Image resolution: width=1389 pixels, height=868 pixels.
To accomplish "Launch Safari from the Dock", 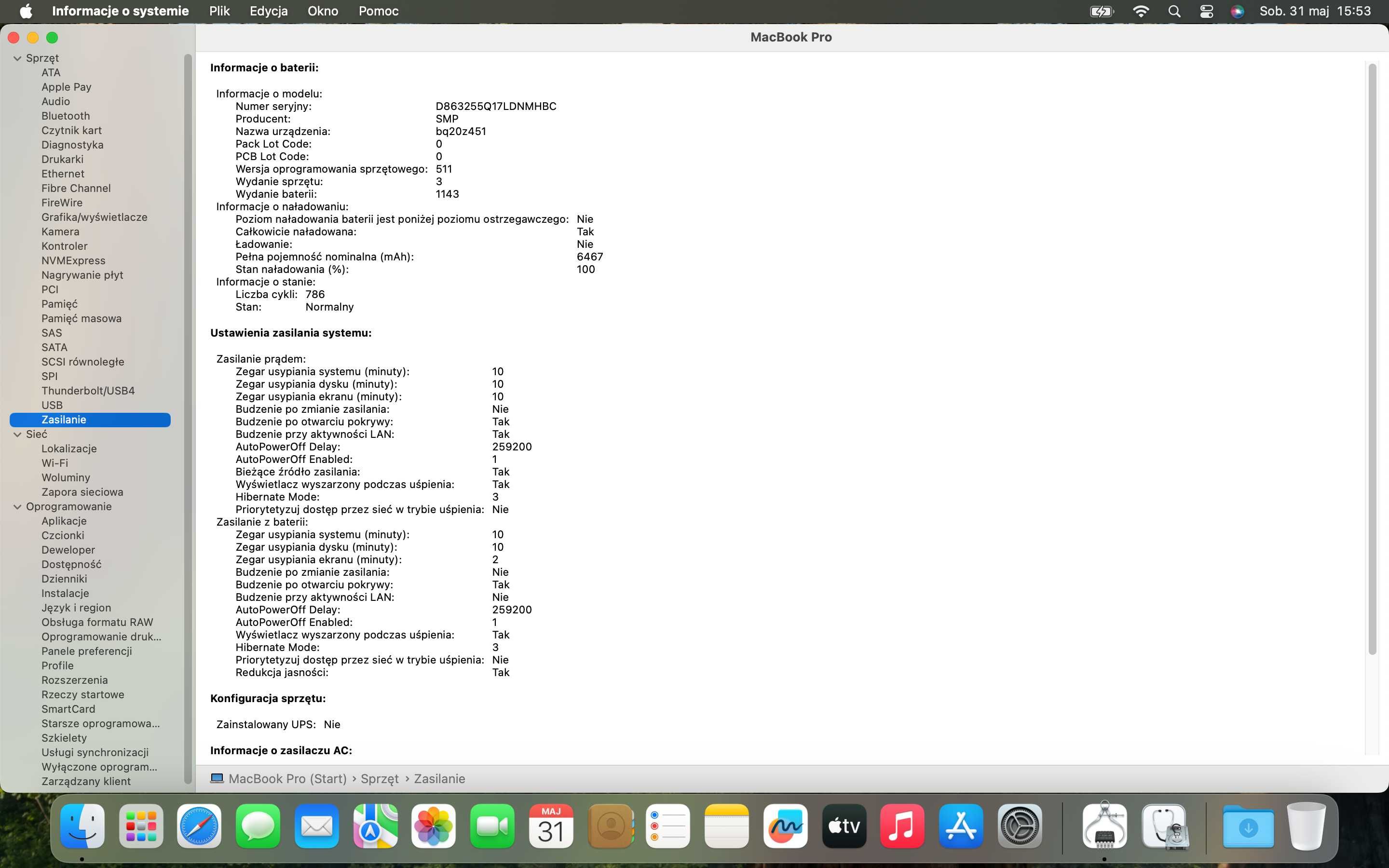I will tap(199, 826).
